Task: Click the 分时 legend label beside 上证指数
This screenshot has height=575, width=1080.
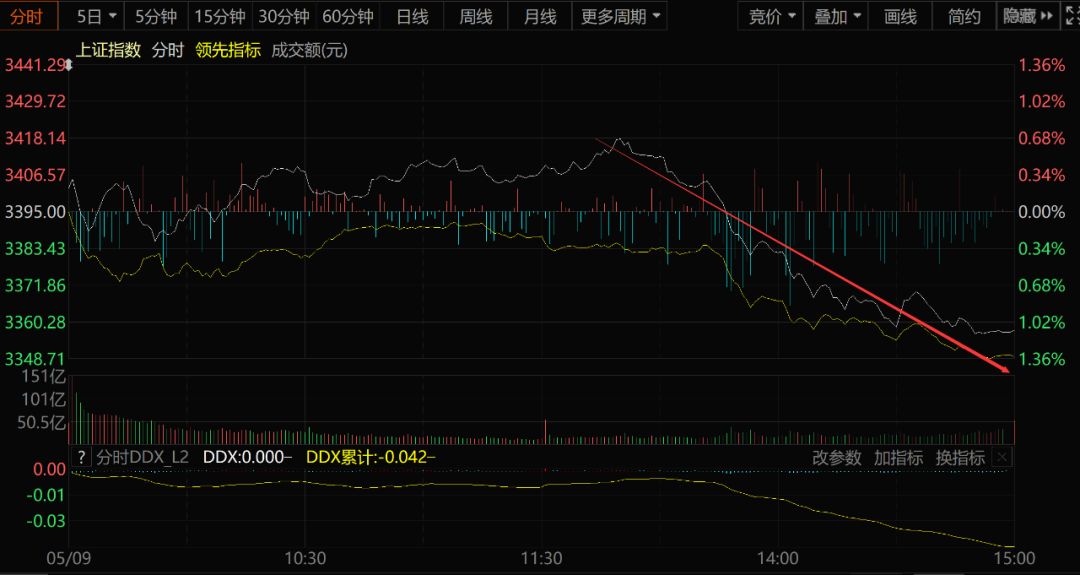Action: (168, 50)
